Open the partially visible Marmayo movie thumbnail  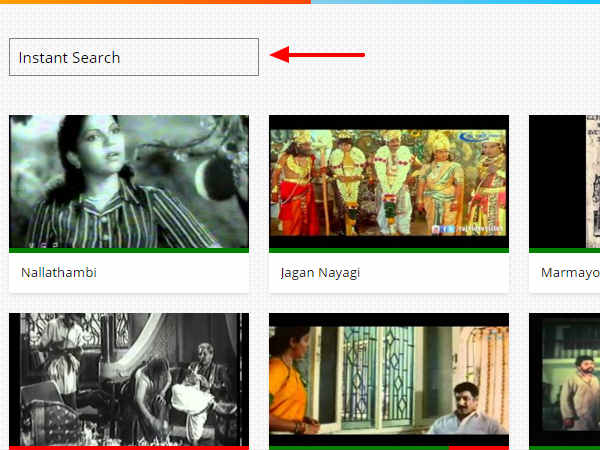click(x=565, y=181)
